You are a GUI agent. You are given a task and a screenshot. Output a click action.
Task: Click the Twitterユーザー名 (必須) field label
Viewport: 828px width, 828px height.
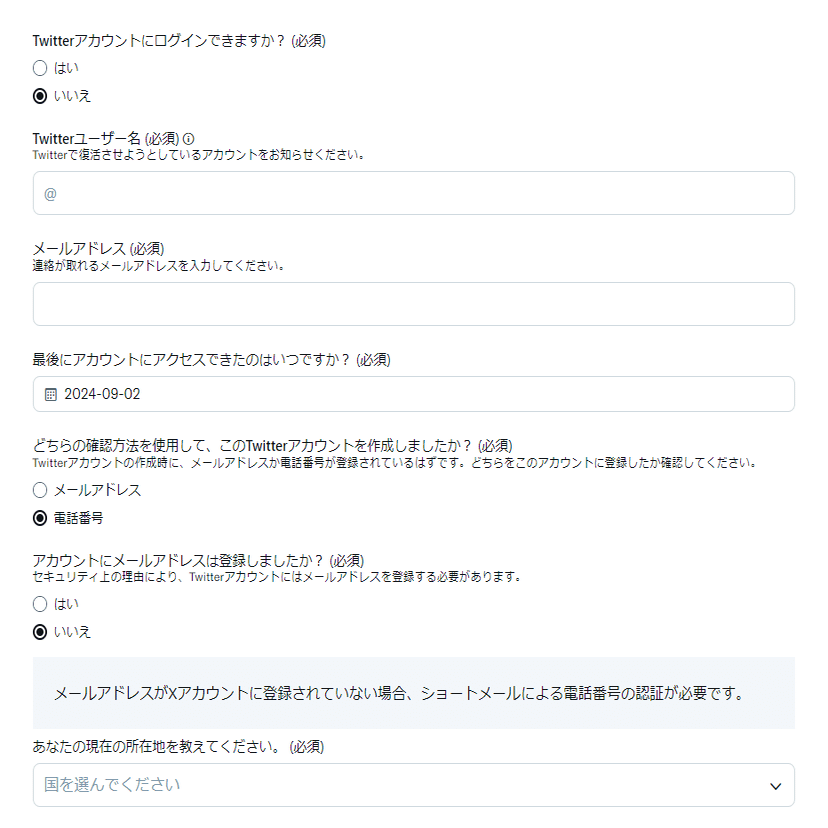(106, 139)
